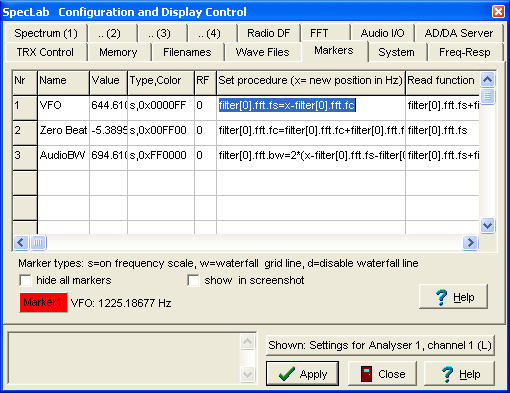
Task: Switch to the Wave Files tab
Action: [262, 52]
